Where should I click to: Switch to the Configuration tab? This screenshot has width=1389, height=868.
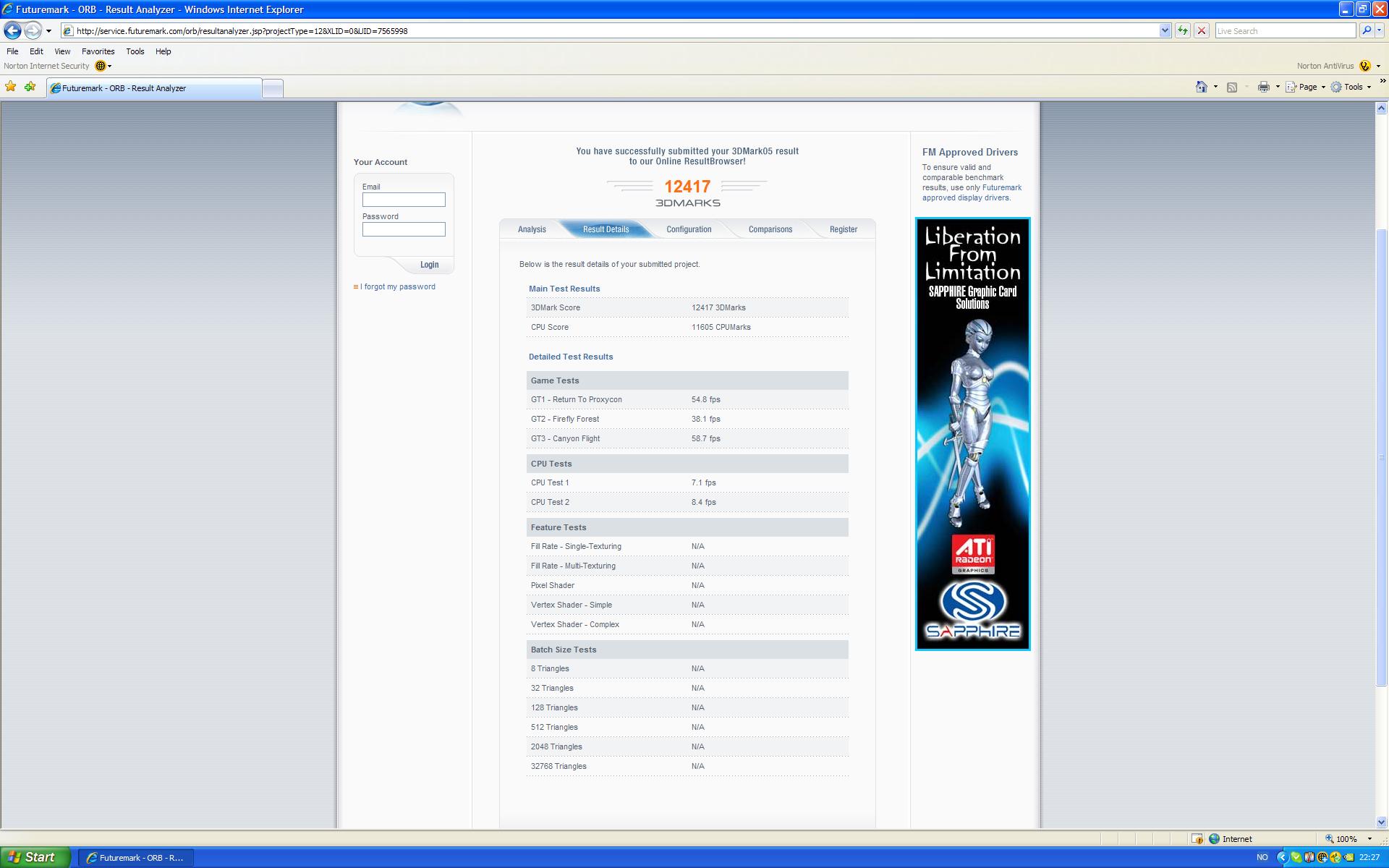[x=689, y=229]
